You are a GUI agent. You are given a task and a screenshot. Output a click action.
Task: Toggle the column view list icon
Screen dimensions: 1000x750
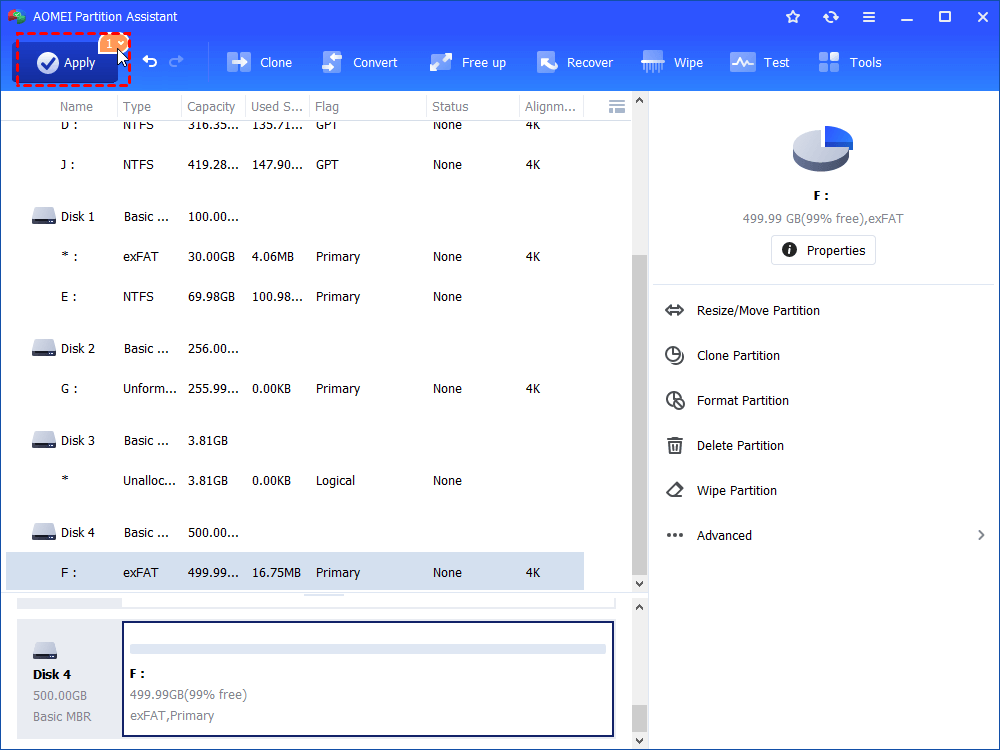point(617,106)
